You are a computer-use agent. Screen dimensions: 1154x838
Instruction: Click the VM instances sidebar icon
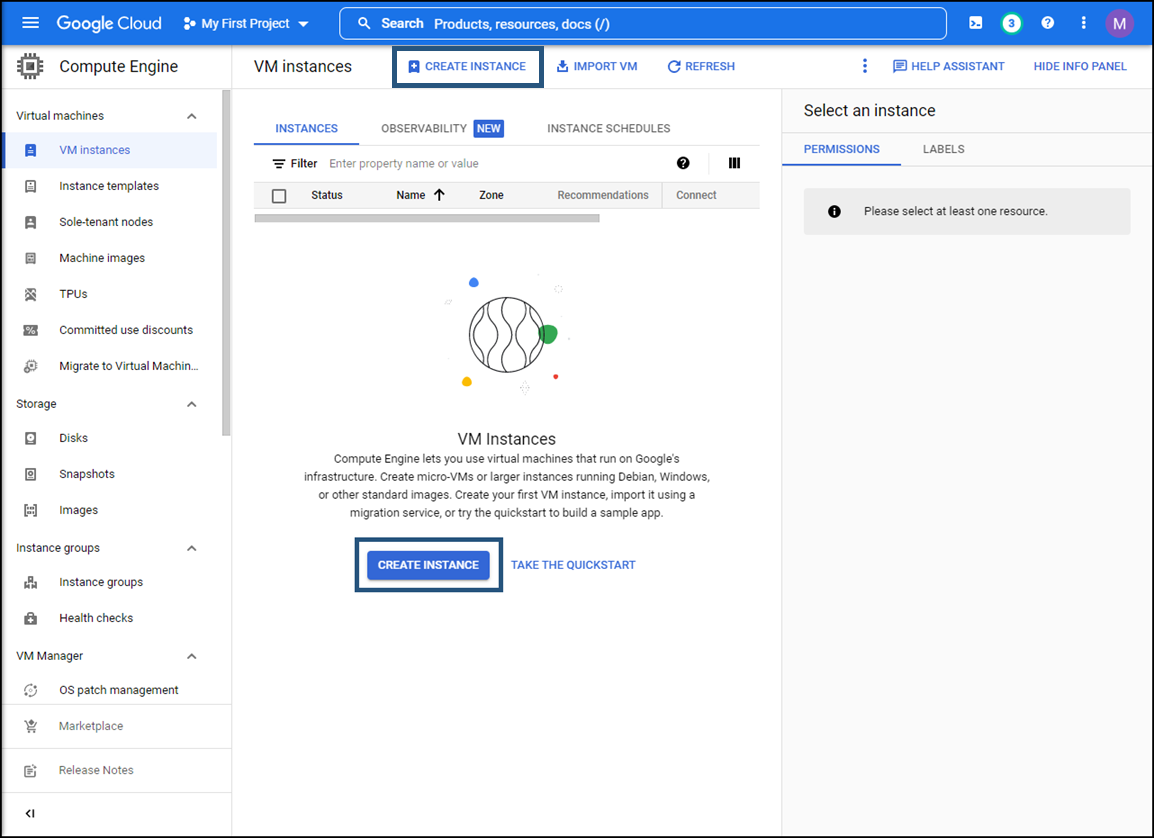pos(30,150)
